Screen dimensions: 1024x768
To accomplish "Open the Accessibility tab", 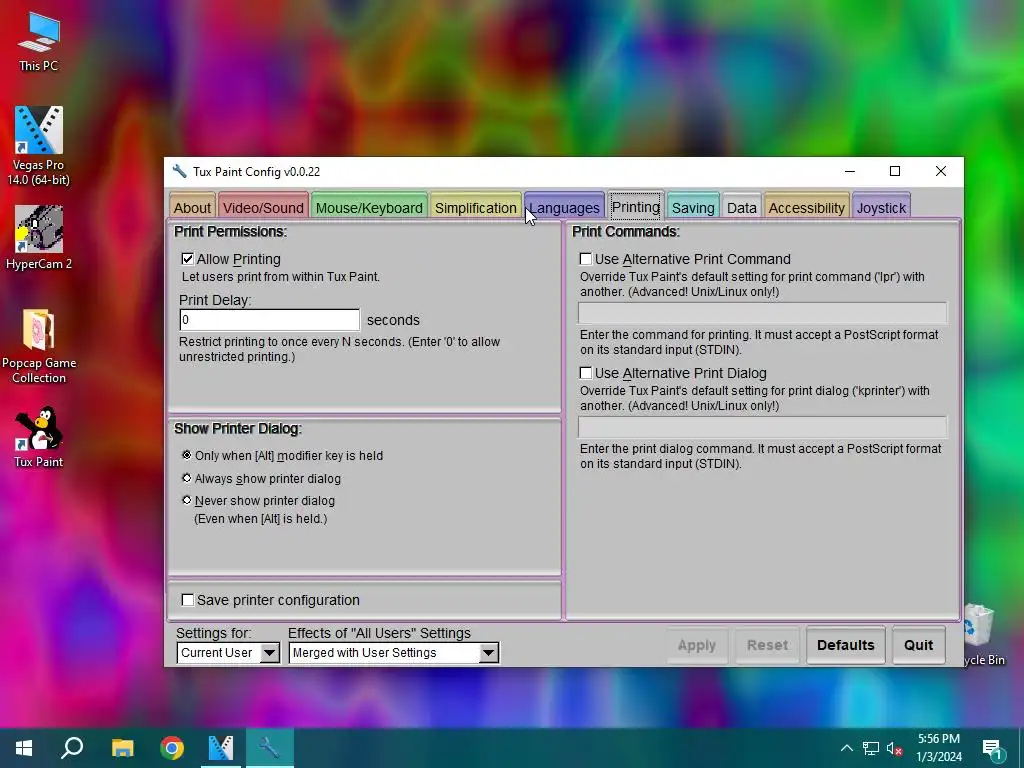I will [x=807, y=207].
